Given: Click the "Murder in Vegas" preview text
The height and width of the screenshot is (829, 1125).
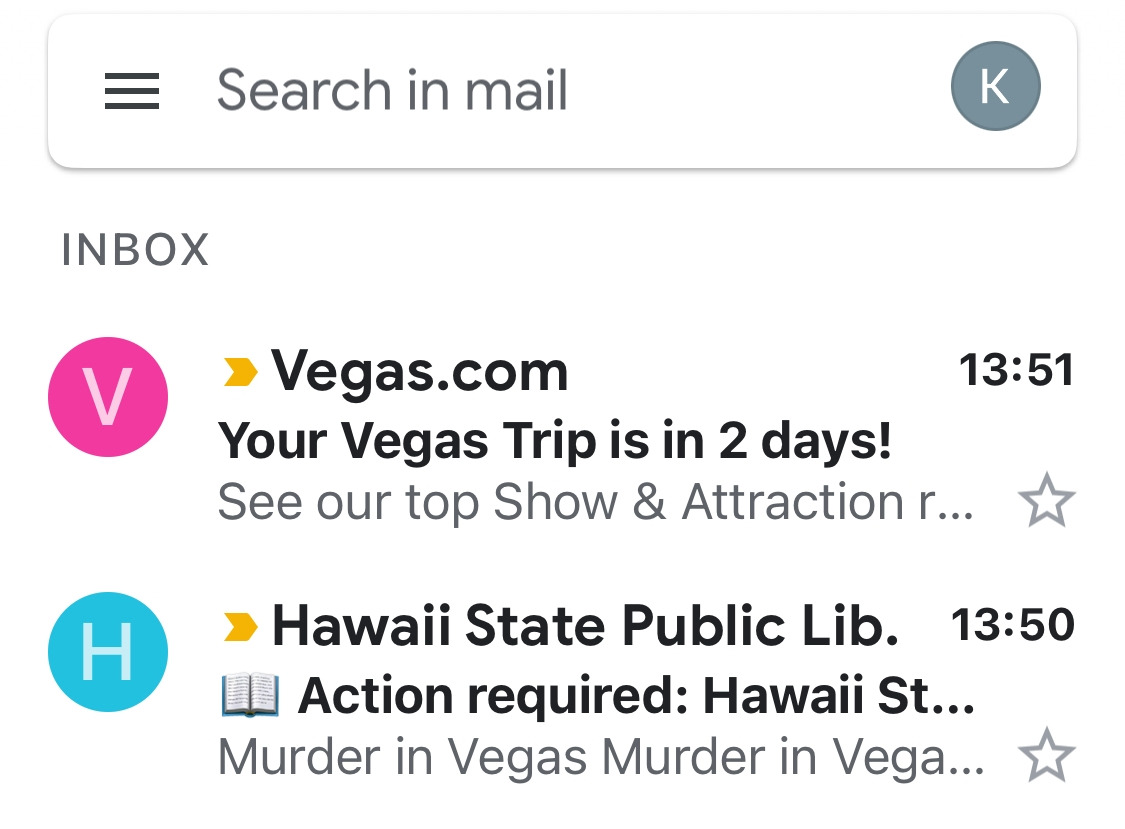Looking at the screenshot, I should click(601, 757).
